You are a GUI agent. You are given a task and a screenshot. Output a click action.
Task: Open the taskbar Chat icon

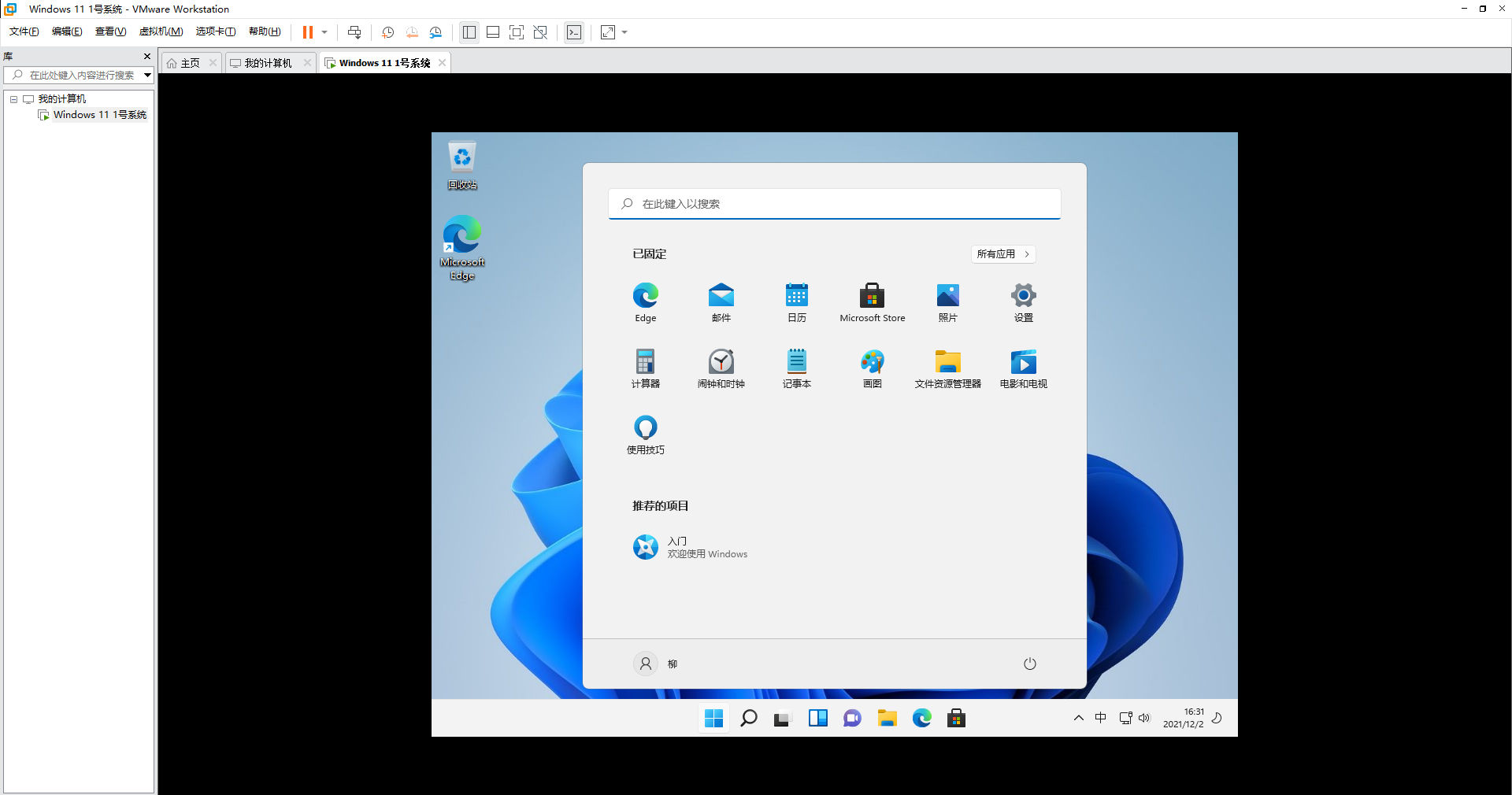(x=852, y=718)
